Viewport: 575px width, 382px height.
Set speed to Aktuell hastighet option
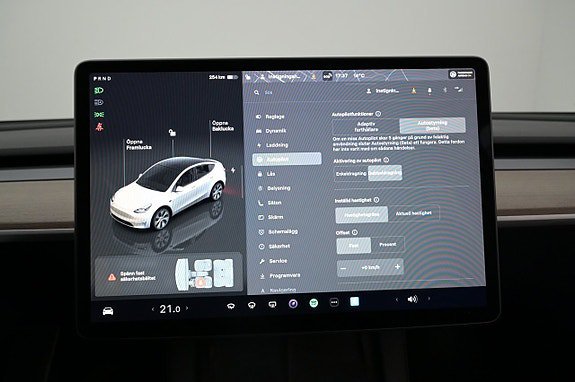tap(413, 213)
